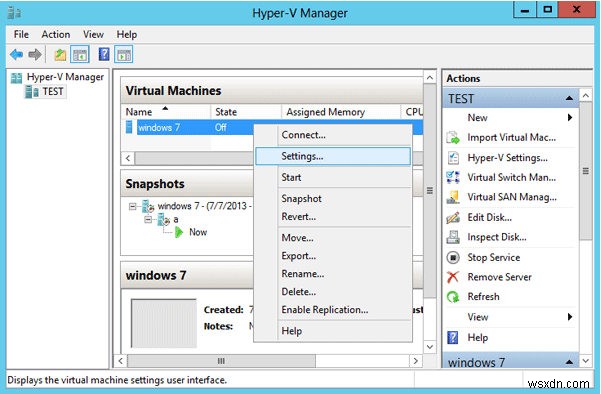
Task: Select Help in the context menu
Action: coord(333,331)
